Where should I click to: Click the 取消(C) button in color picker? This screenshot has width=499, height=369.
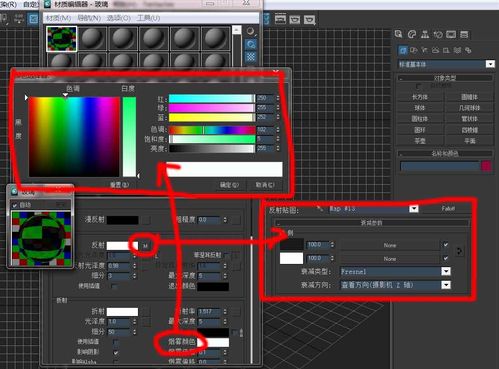pyautogui.click(x=265, y=185)
